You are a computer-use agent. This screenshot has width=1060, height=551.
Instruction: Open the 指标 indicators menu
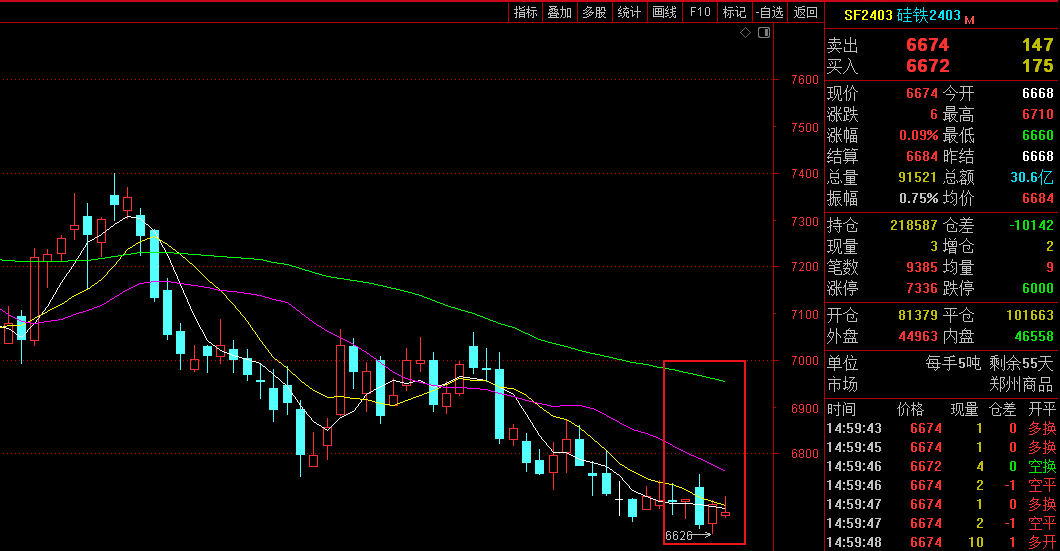[x=525, y=12]
